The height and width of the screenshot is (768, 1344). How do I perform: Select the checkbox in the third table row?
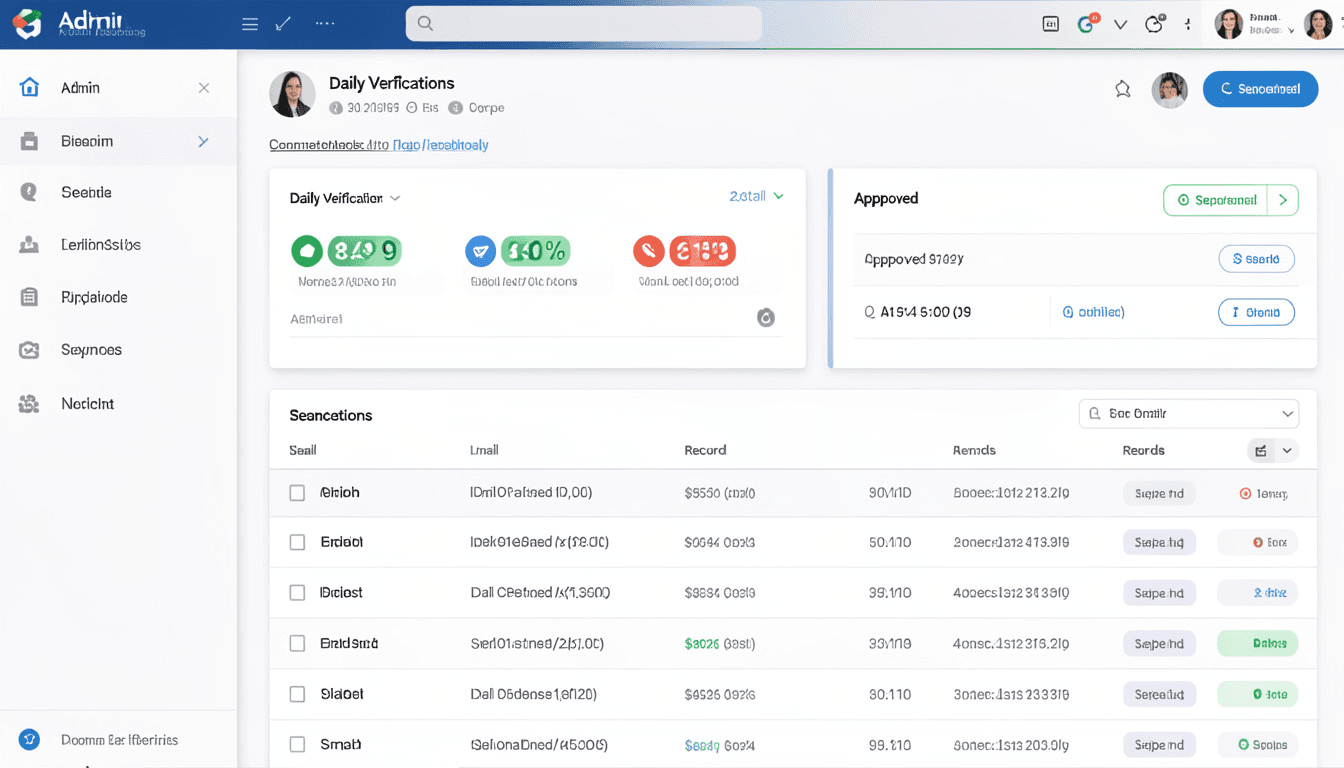297,593
